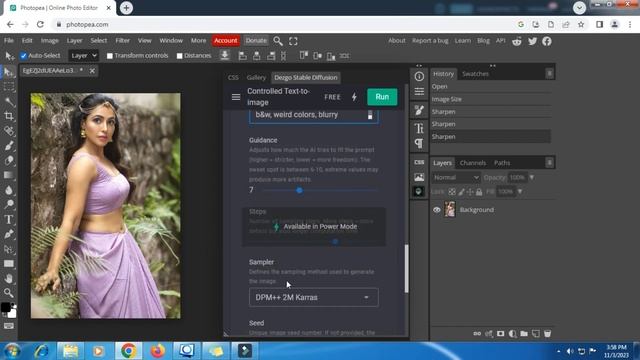Screen dimensions: 640x360
Task: Create new folder in Layers panel
Action: 524,333
